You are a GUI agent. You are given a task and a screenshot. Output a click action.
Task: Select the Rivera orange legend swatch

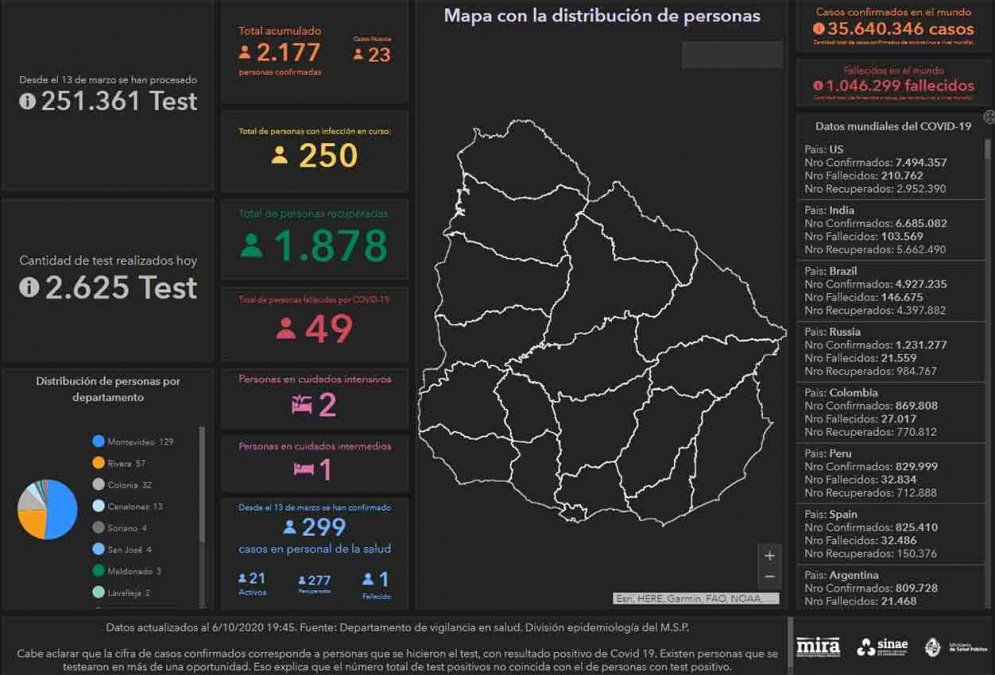pos(98,463)
